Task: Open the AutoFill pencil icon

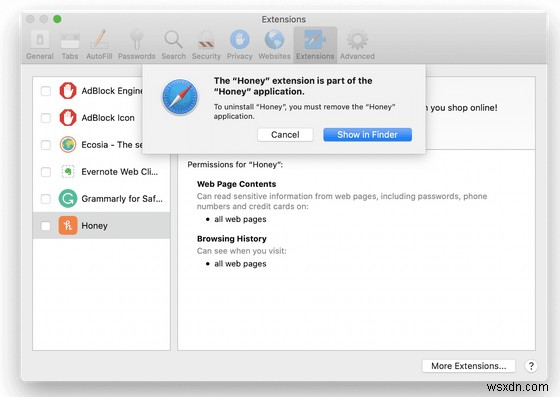Action: 99,39
